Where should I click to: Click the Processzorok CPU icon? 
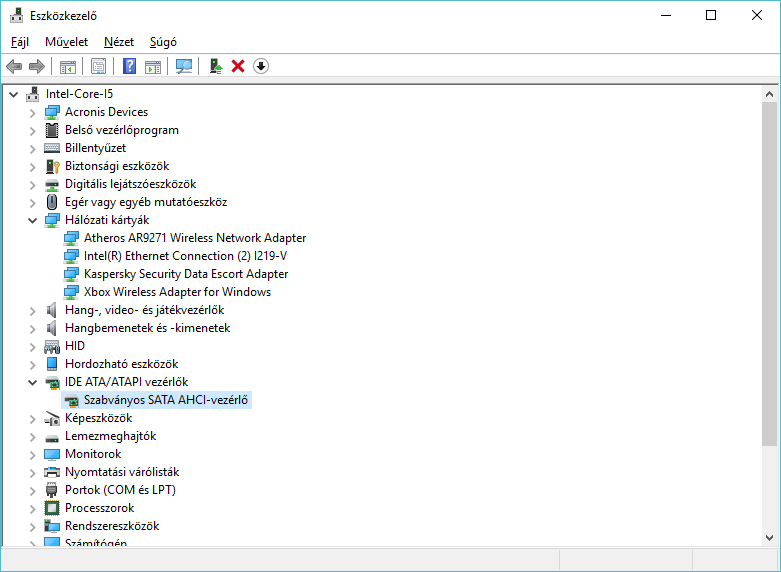point(52,508)
